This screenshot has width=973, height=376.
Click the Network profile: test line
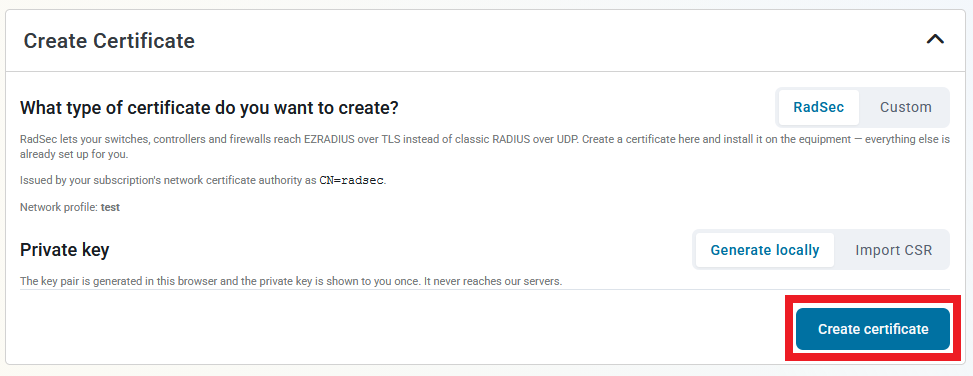(70, 207)
